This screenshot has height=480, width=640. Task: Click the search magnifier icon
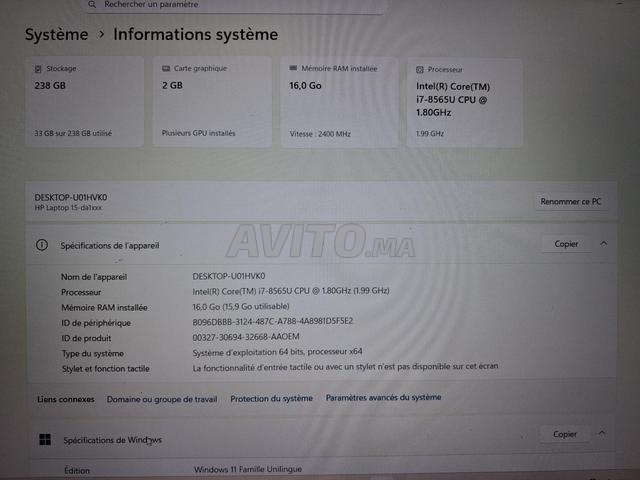point(92,4)
